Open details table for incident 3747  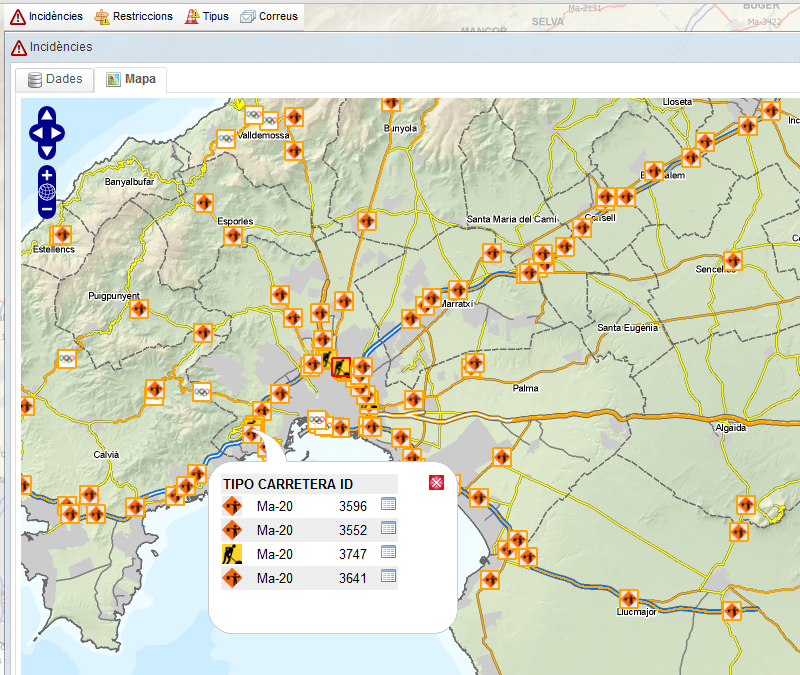pyautogui.click(x=389, y=552)
